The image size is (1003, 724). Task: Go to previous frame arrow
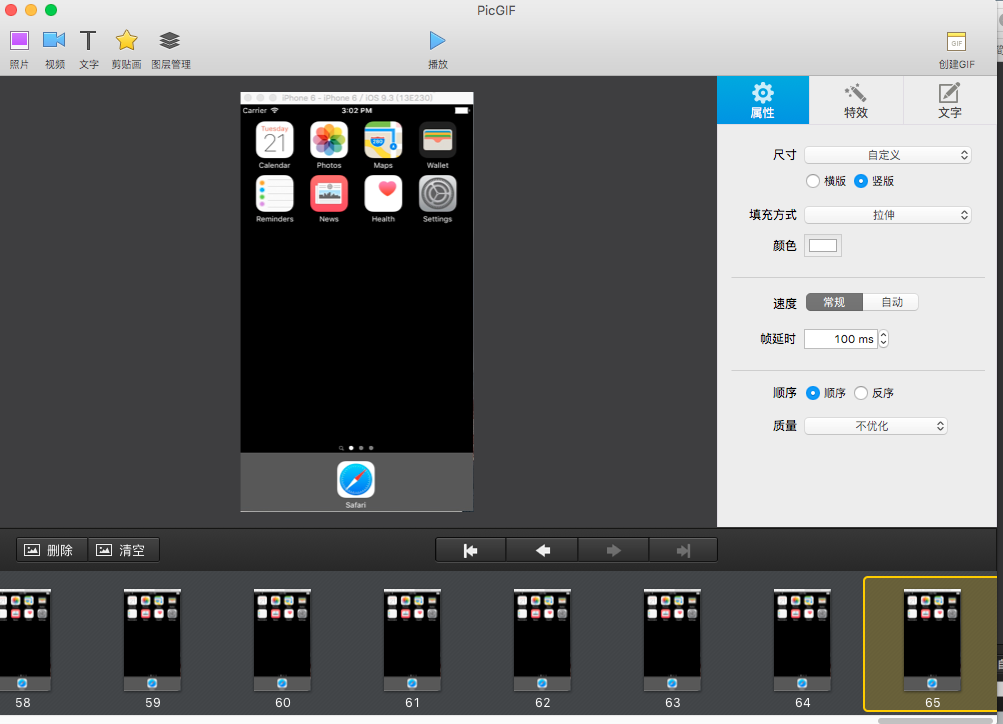coord(542,550)
